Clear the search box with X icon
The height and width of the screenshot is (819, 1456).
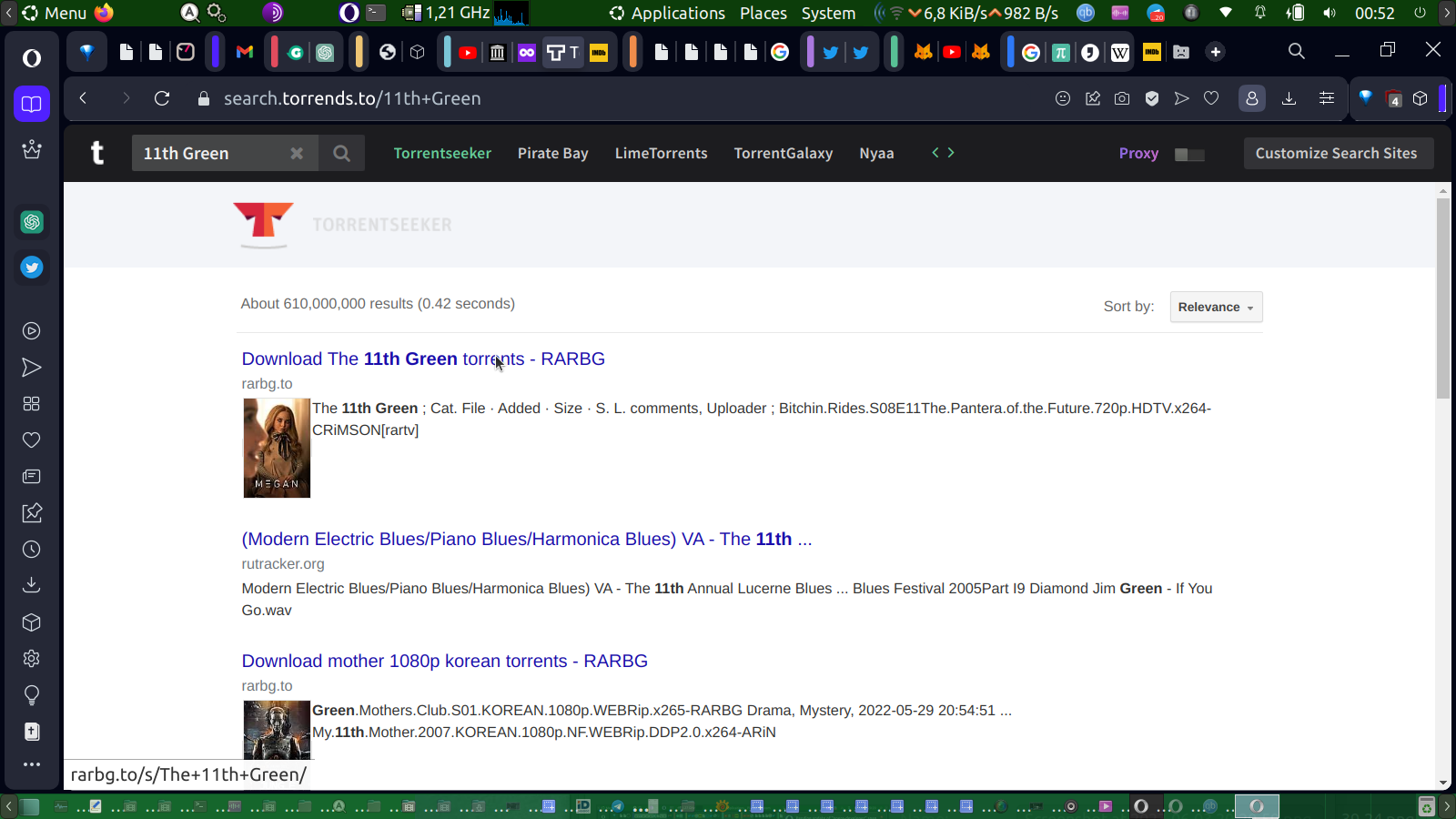click(x=297, y=154)
